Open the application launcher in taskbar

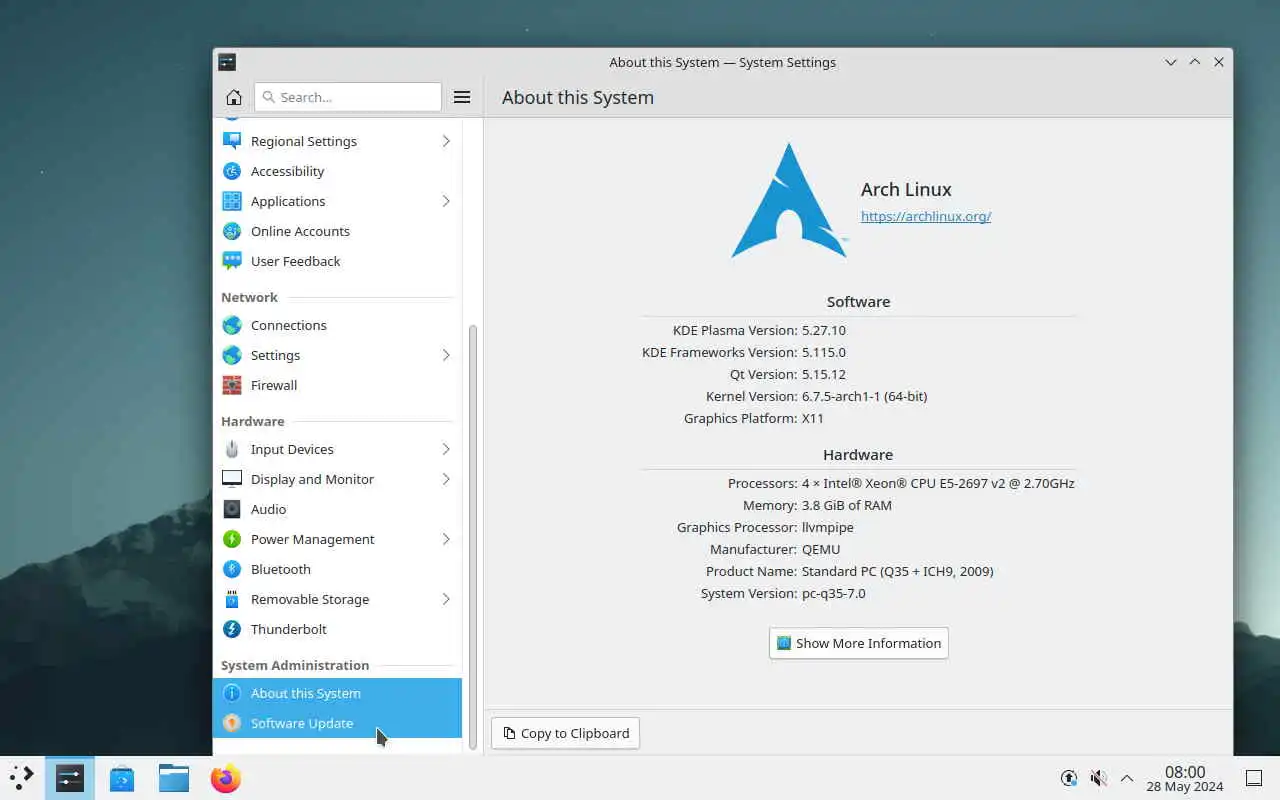21,778
